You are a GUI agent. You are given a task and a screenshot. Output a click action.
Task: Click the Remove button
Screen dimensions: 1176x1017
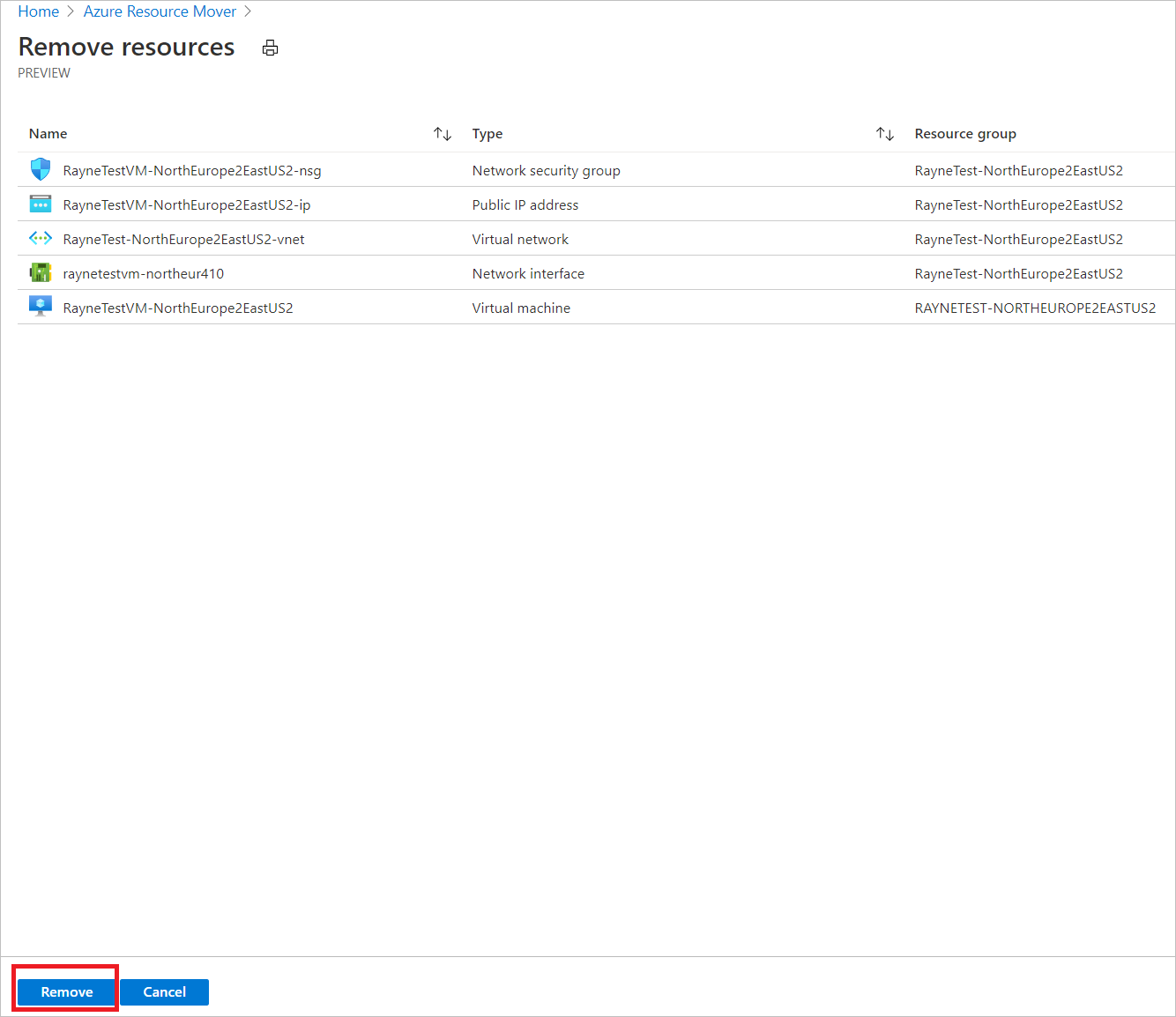click(x=65, y=991)
